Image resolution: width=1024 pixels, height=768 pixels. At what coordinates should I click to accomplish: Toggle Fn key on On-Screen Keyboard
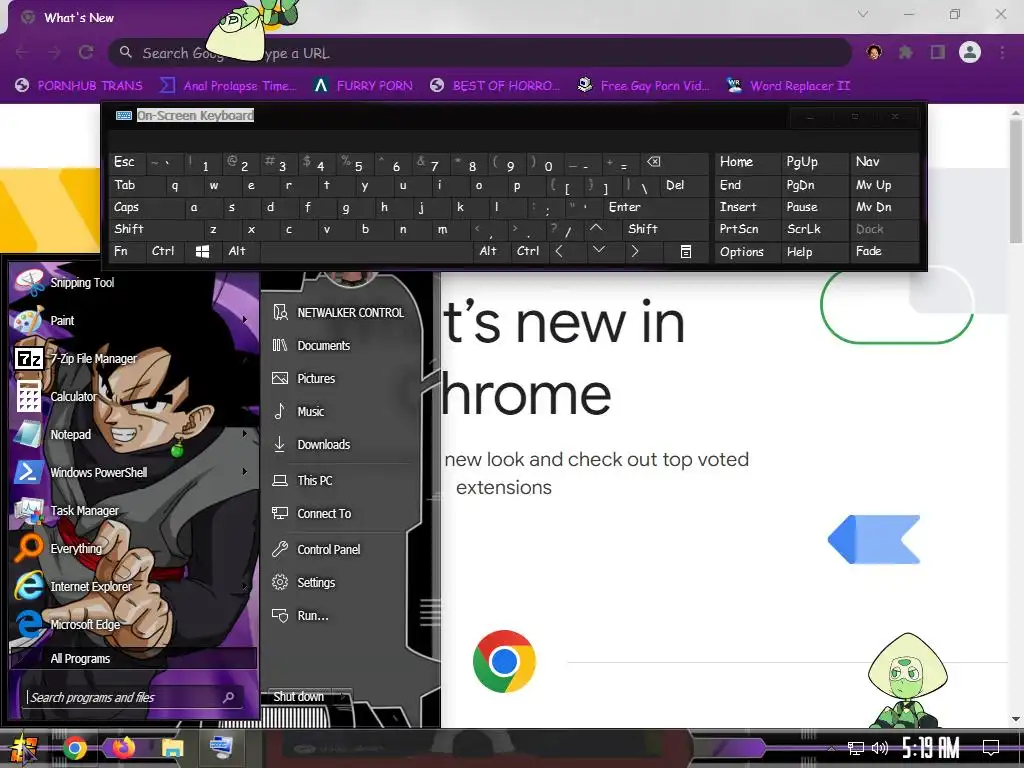coord(126,251)
